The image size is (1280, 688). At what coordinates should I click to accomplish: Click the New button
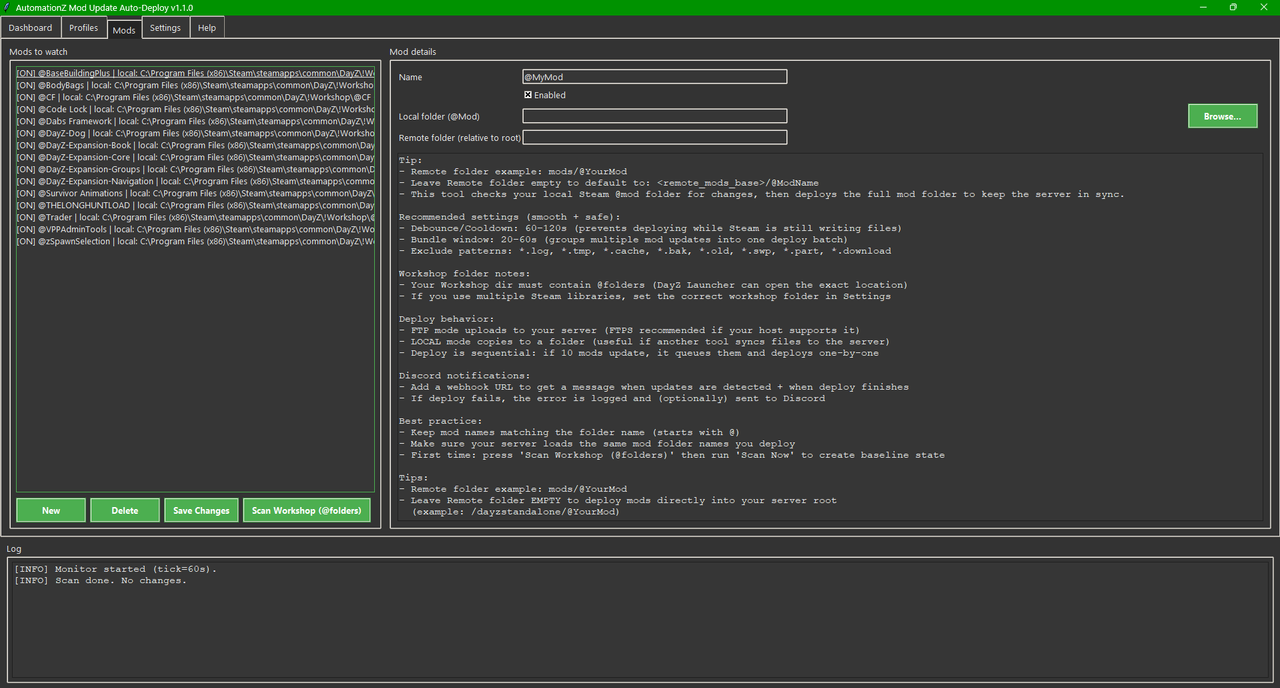point(51,510)
